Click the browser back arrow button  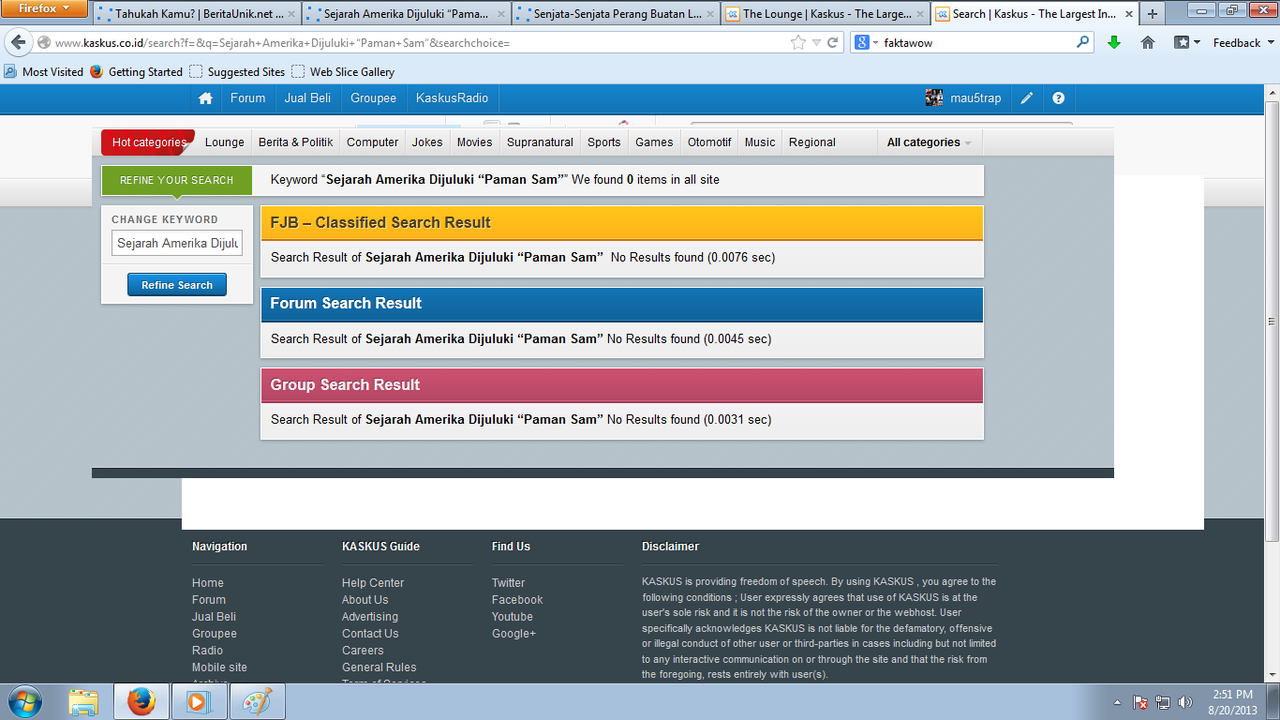[18, 43]
